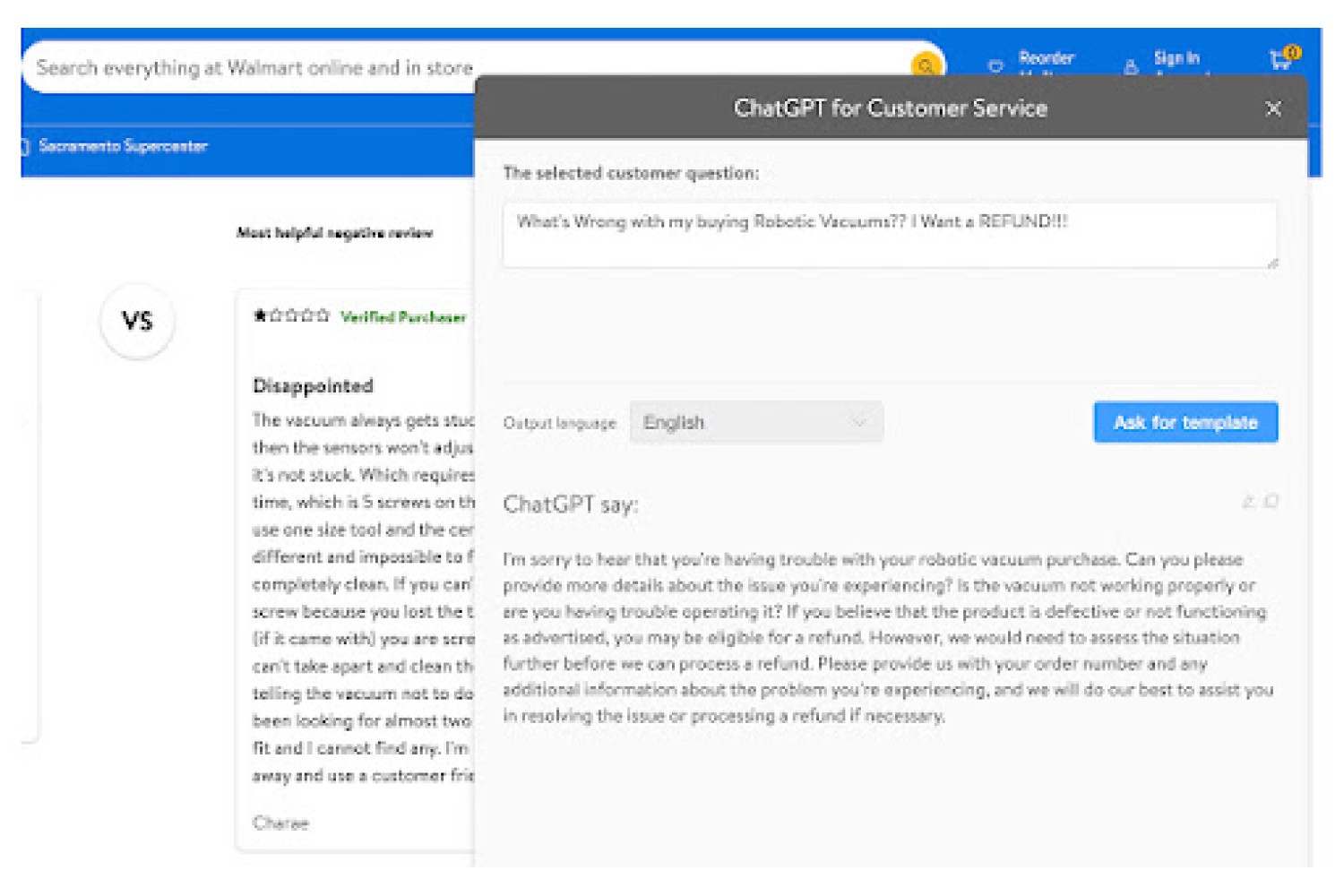Click the Most helpful negative review heading
Viewport: 1344px width, 896px height.
pyautogui.click(x=334, y=233)
